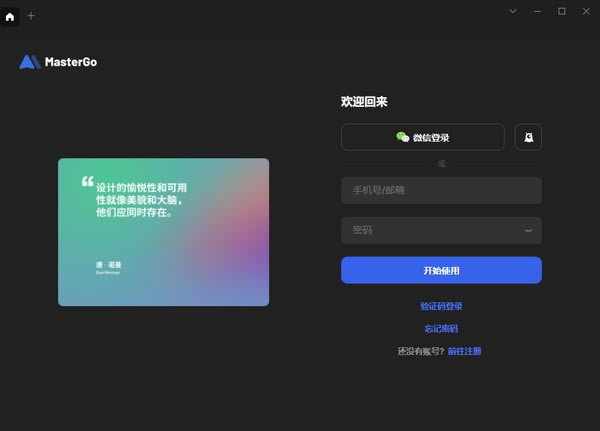Switch to 验证码登录 login
The image size is (600, 431).
(x=441, y=306)
